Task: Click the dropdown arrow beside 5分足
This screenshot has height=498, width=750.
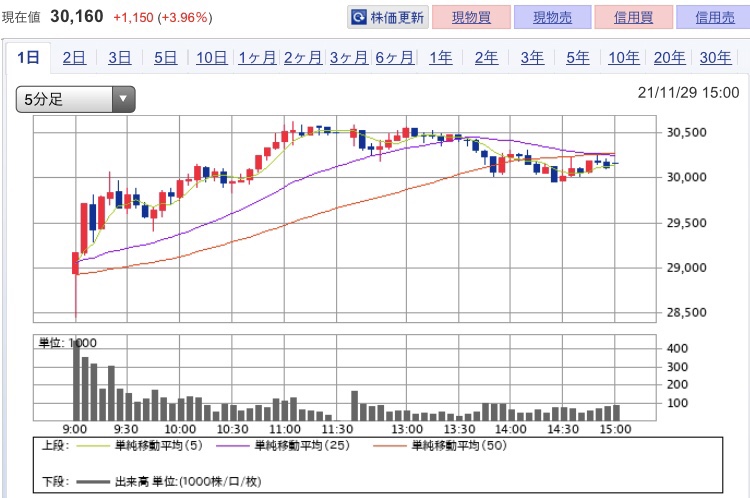Action: 123,100
